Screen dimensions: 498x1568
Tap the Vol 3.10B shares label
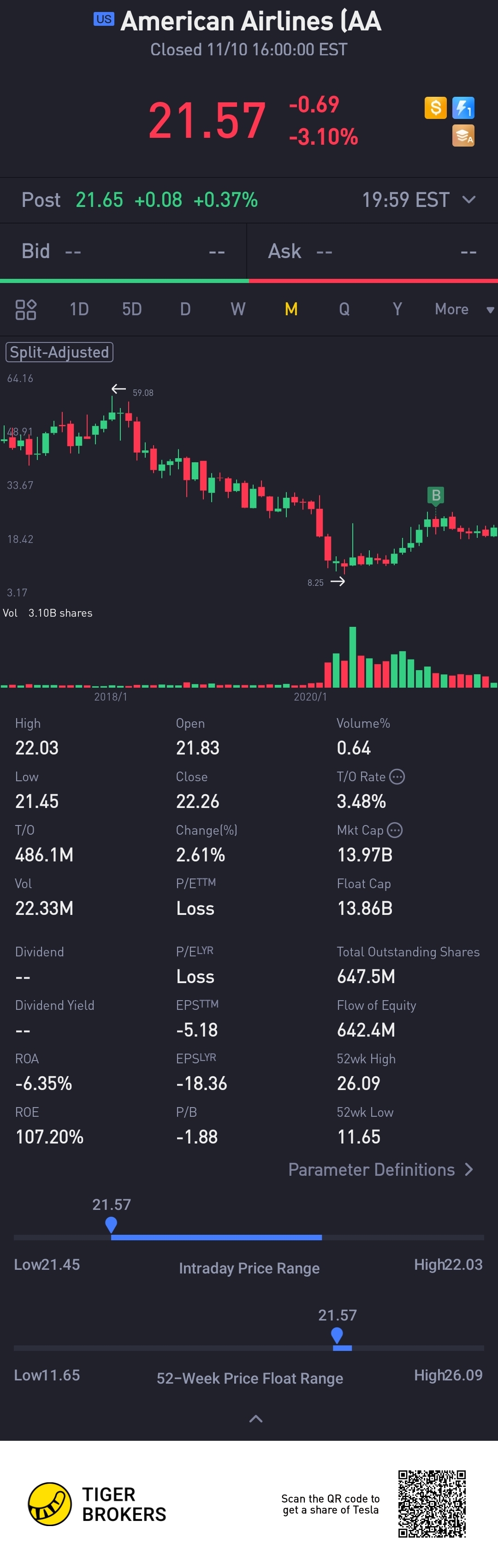coord(47,613)
